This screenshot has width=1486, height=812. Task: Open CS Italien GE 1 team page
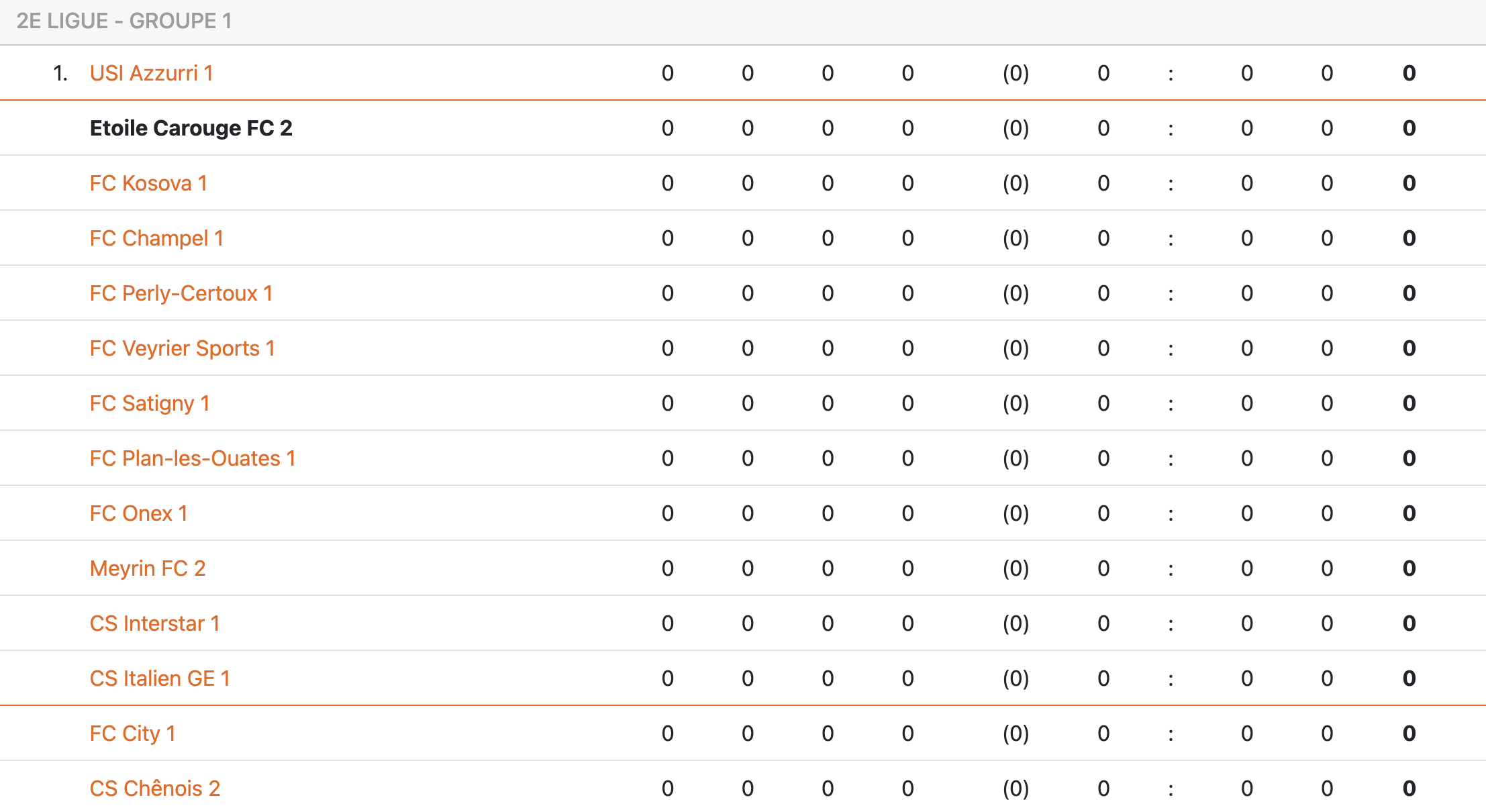click(160, 678)
